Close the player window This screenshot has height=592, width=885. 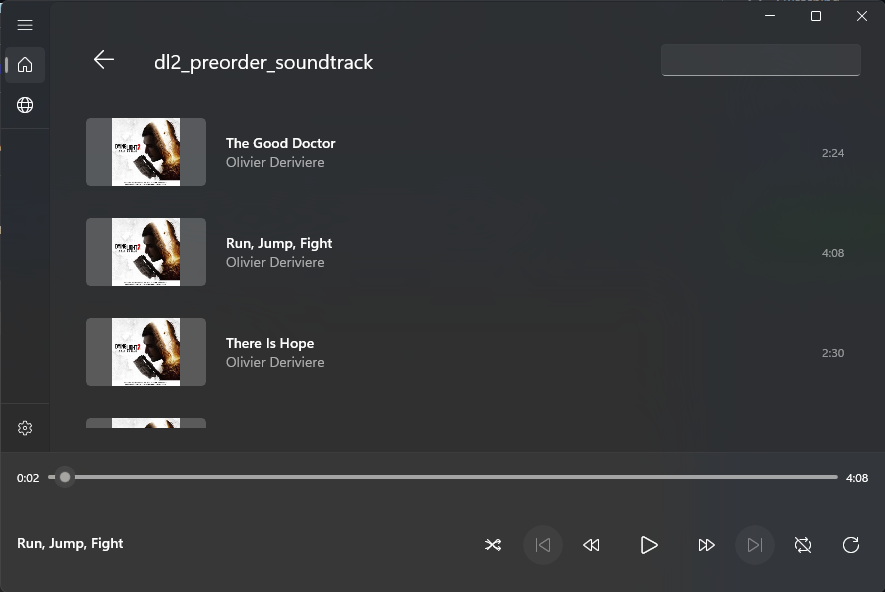point(861,16)
